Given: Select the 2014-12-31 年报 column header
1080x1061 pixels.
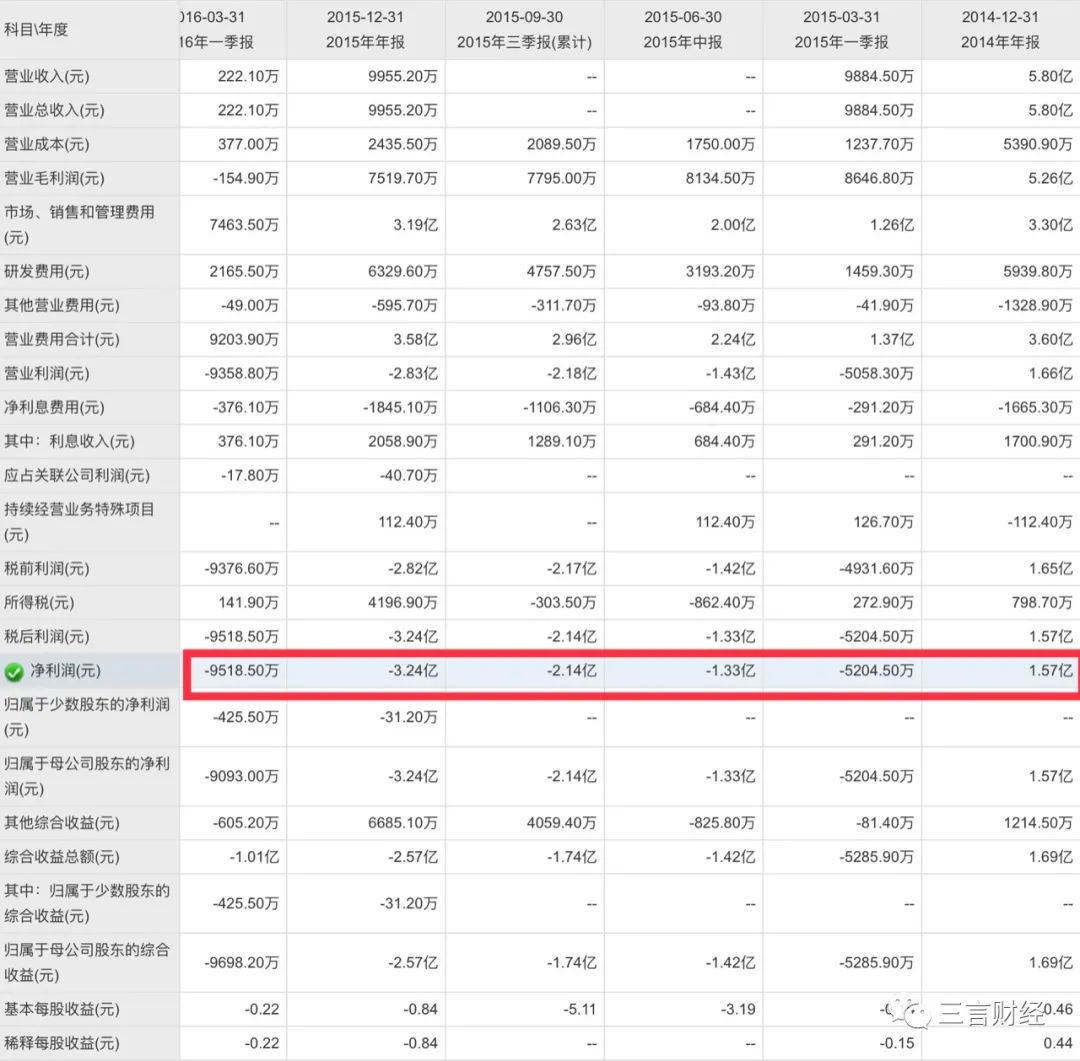Looking at the screenshot, I should [x=999, y=28].
